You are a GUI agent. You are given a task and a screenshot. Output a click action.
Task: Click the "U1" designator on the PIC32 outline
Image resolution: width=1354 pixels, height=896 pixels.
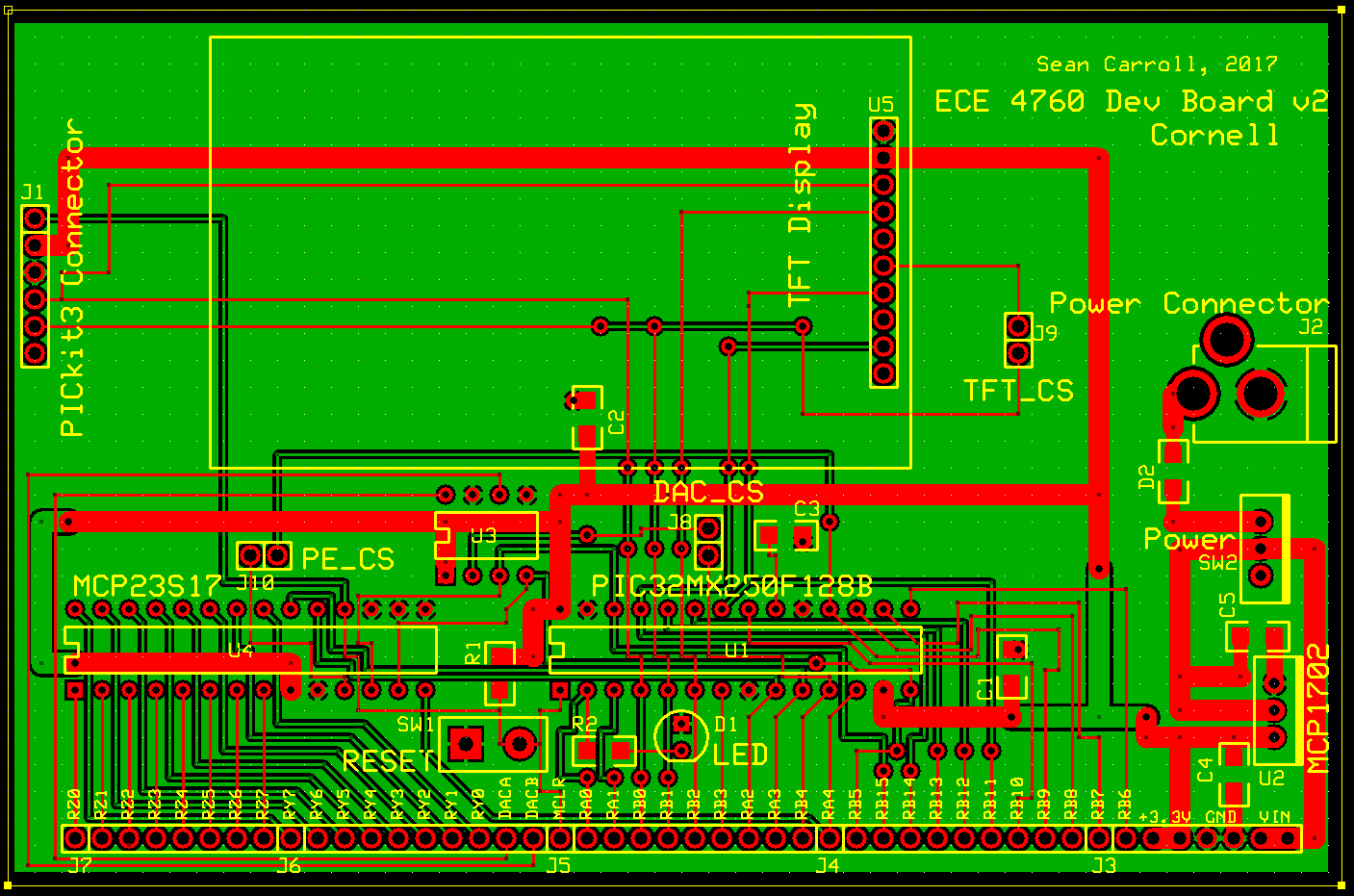click(x=736, y=651)
